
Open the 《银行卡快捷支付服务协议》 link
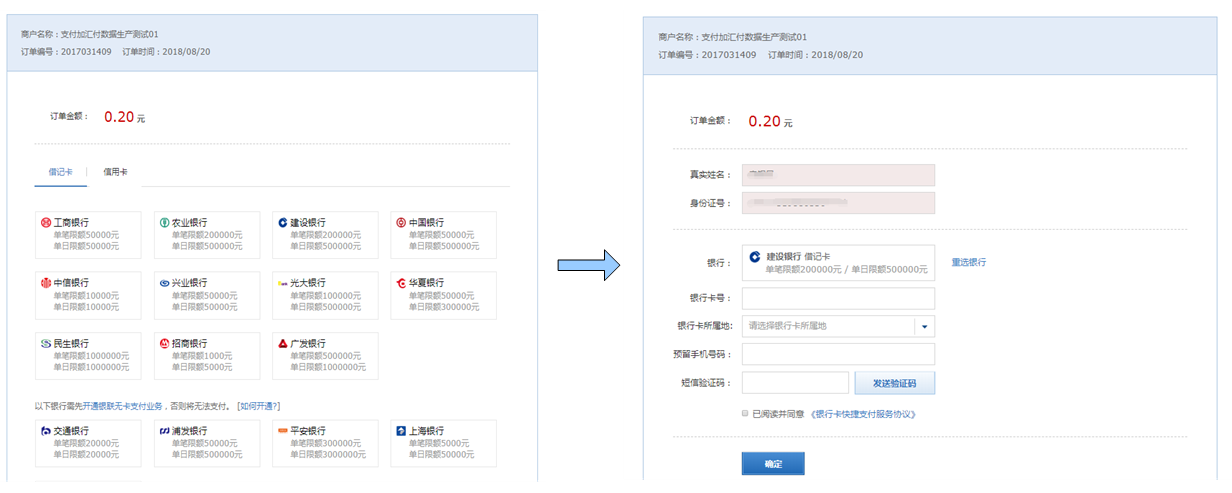(x=863, y=414)
